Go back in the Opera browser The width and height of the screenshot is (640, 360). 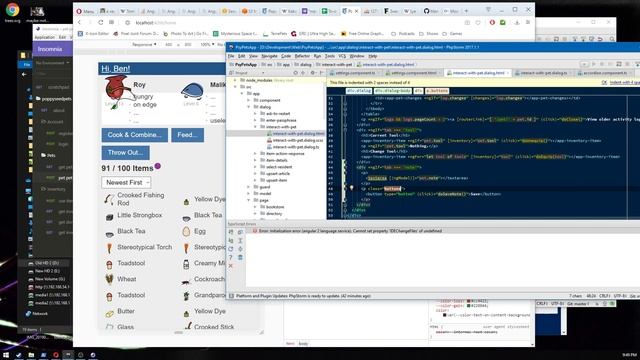80,23
